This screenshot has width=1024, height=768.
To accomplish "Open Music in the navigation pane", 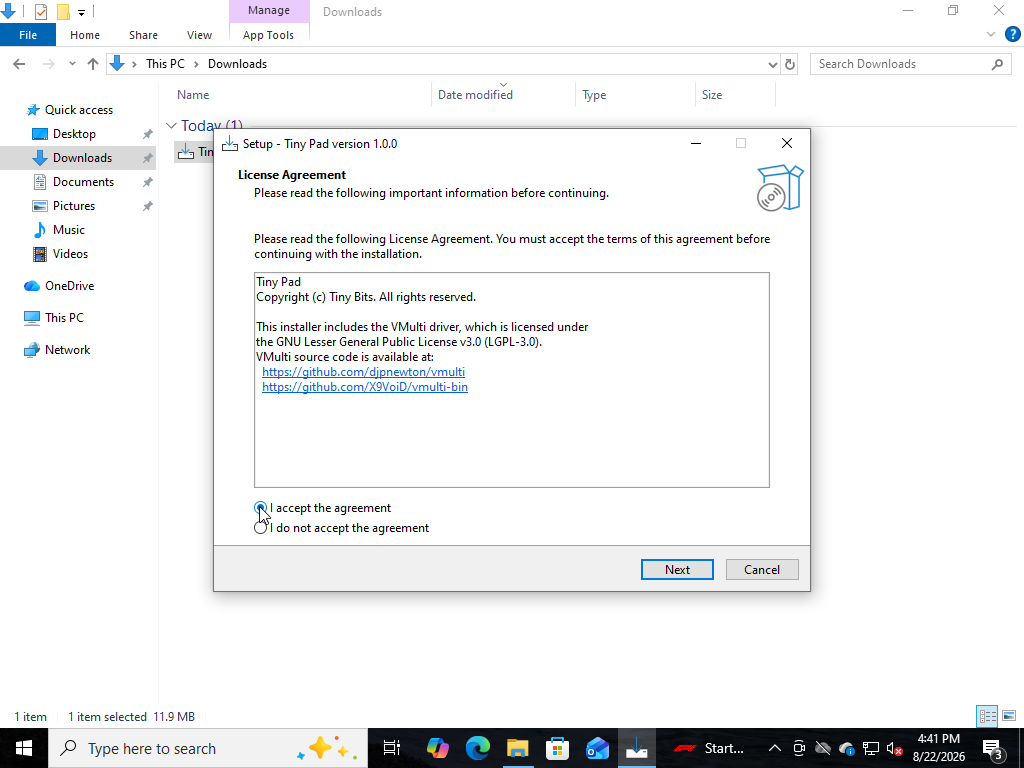I will pos(69,230).
